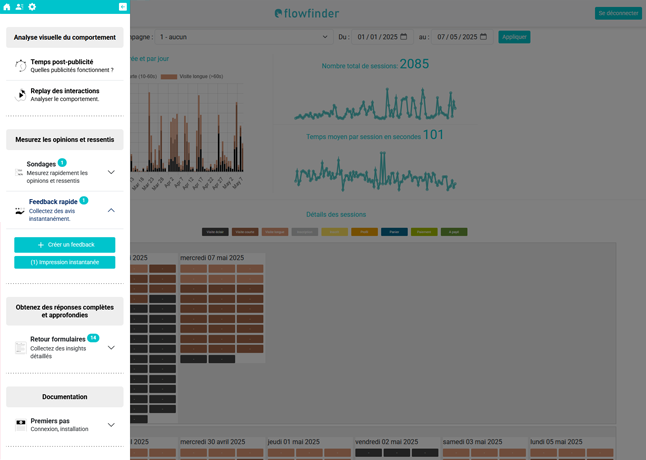Go to the home icon in sidebar header
The image size is (646, 460).
[x=7, y=7]
